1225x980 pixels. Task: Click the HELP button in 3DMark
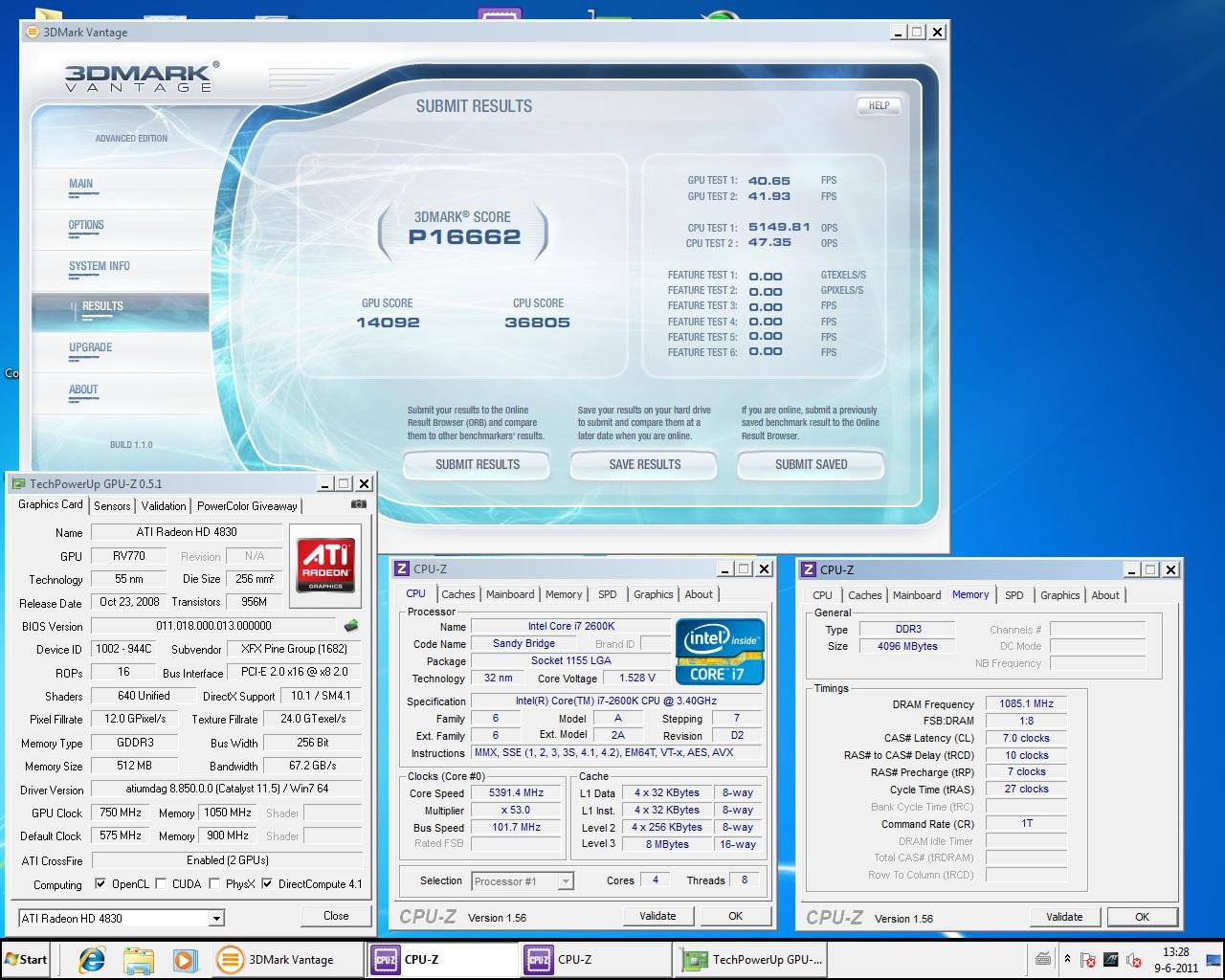(880, 106)
